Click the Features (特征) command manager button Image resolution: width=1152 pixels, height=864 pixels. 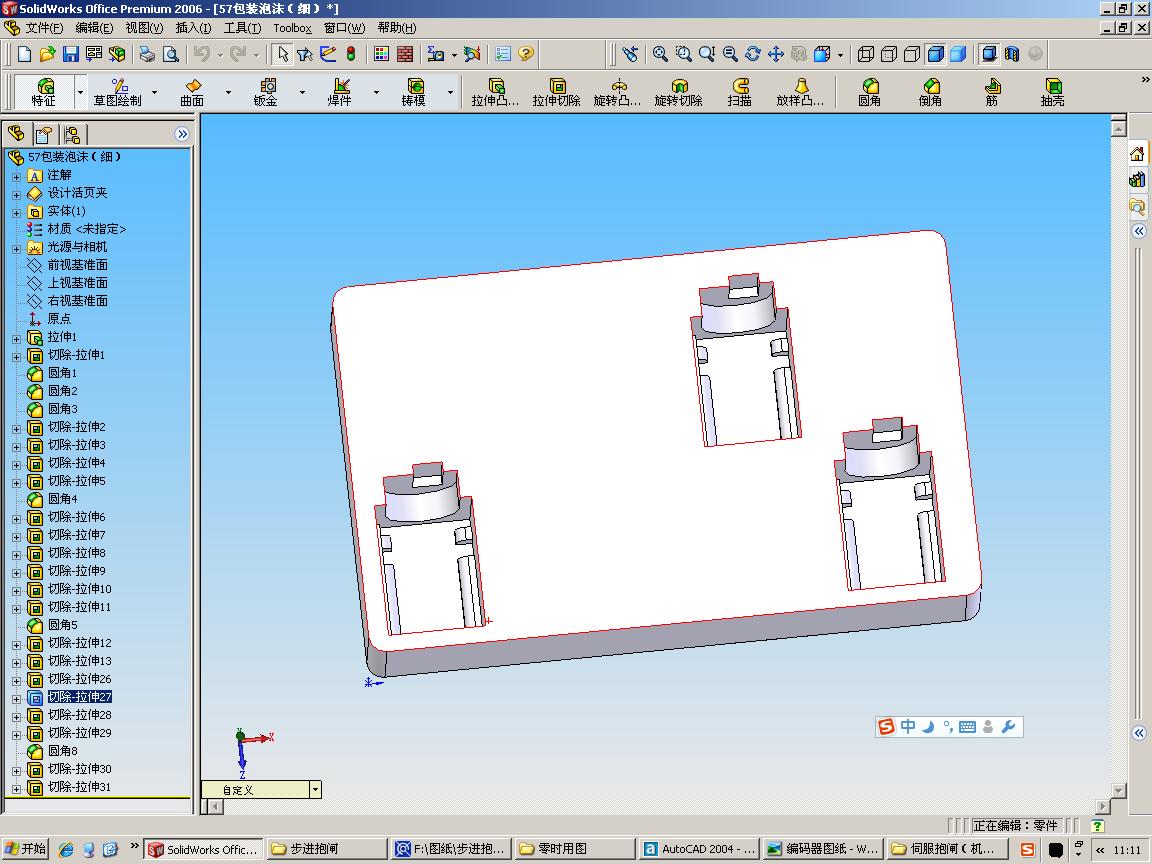(x=44, y=93)
